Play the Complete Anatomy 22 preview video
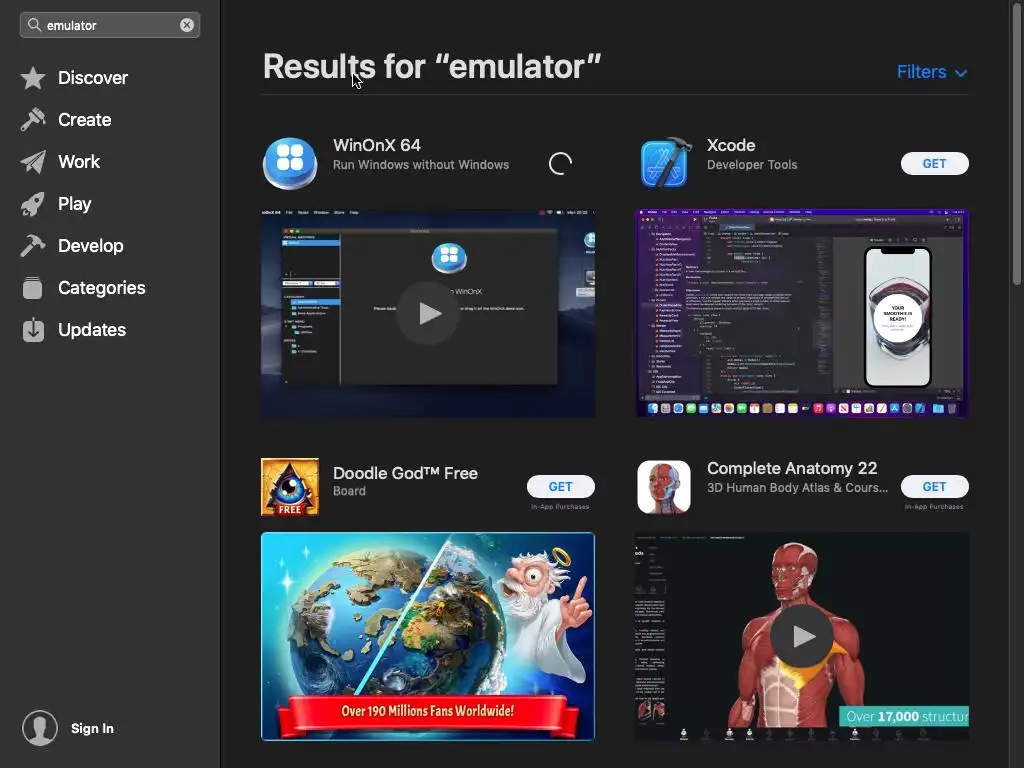Screen dimensions: 1024x768 [x=802, y=636]
